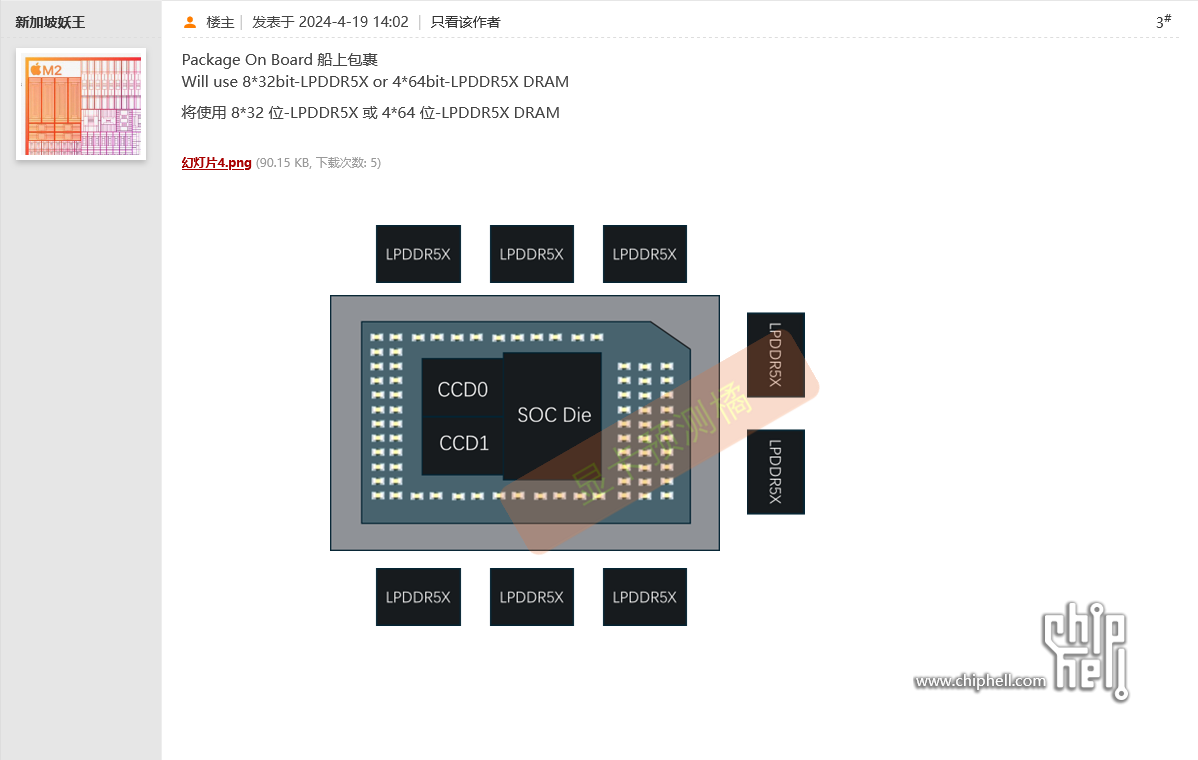The width and height of the screenshot is (1198, 760).
Task: Click the M2 chip avatar thumbnail
Action: pos(81,104)
